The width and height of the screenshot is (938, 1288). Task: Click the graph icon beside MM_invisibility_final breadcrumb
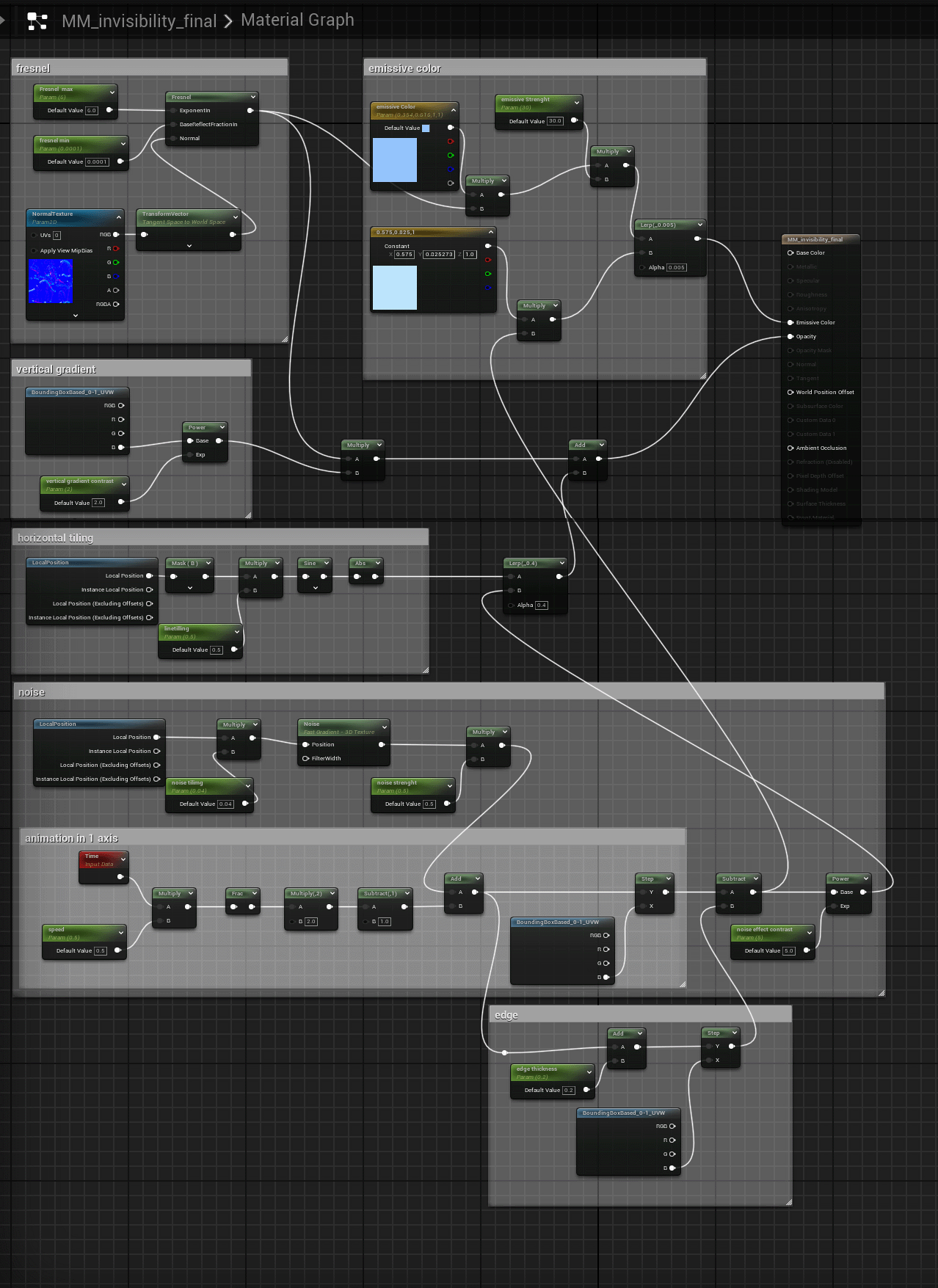click(x=37, y=21)
